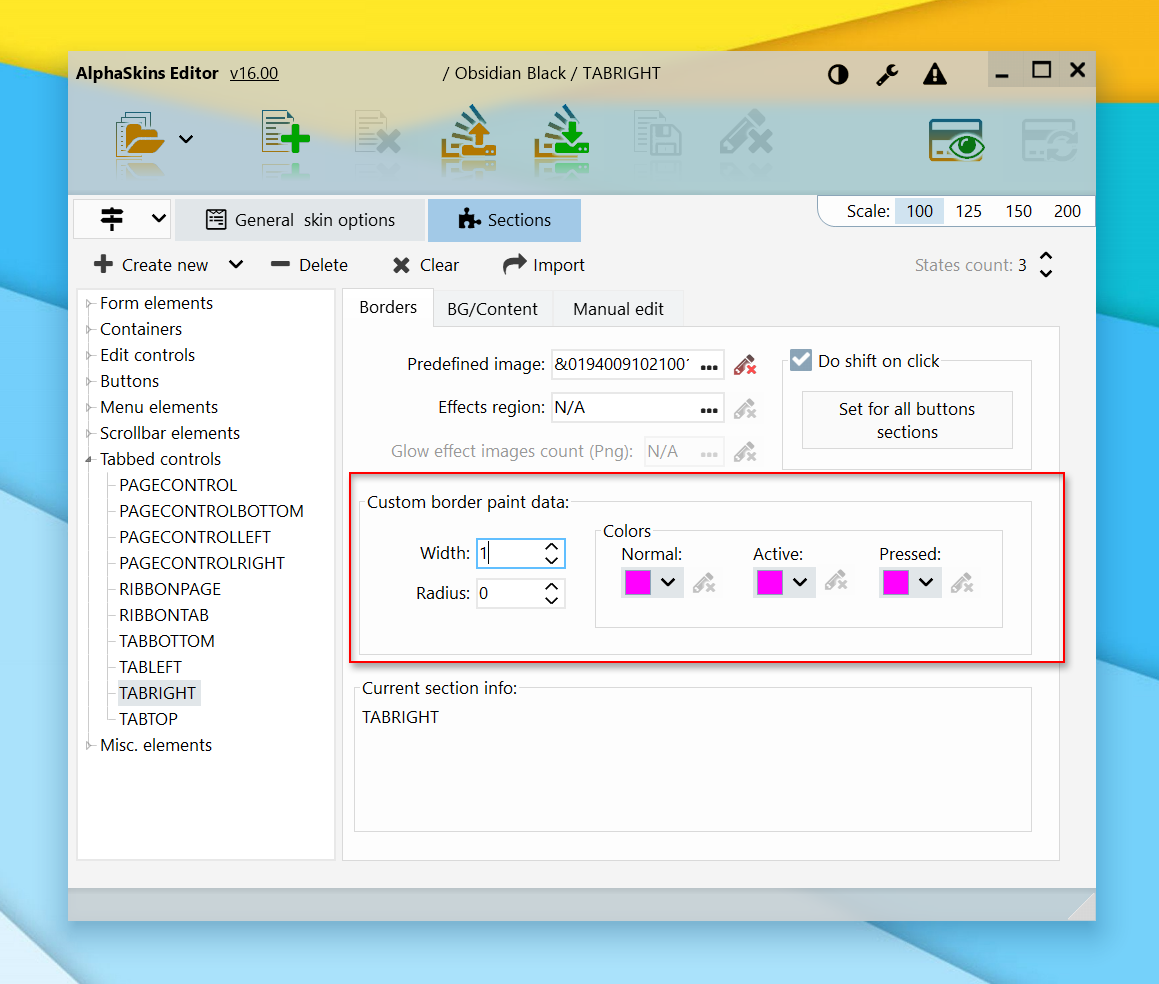Click the new skin icon with green plus

[x=285, y=133]
